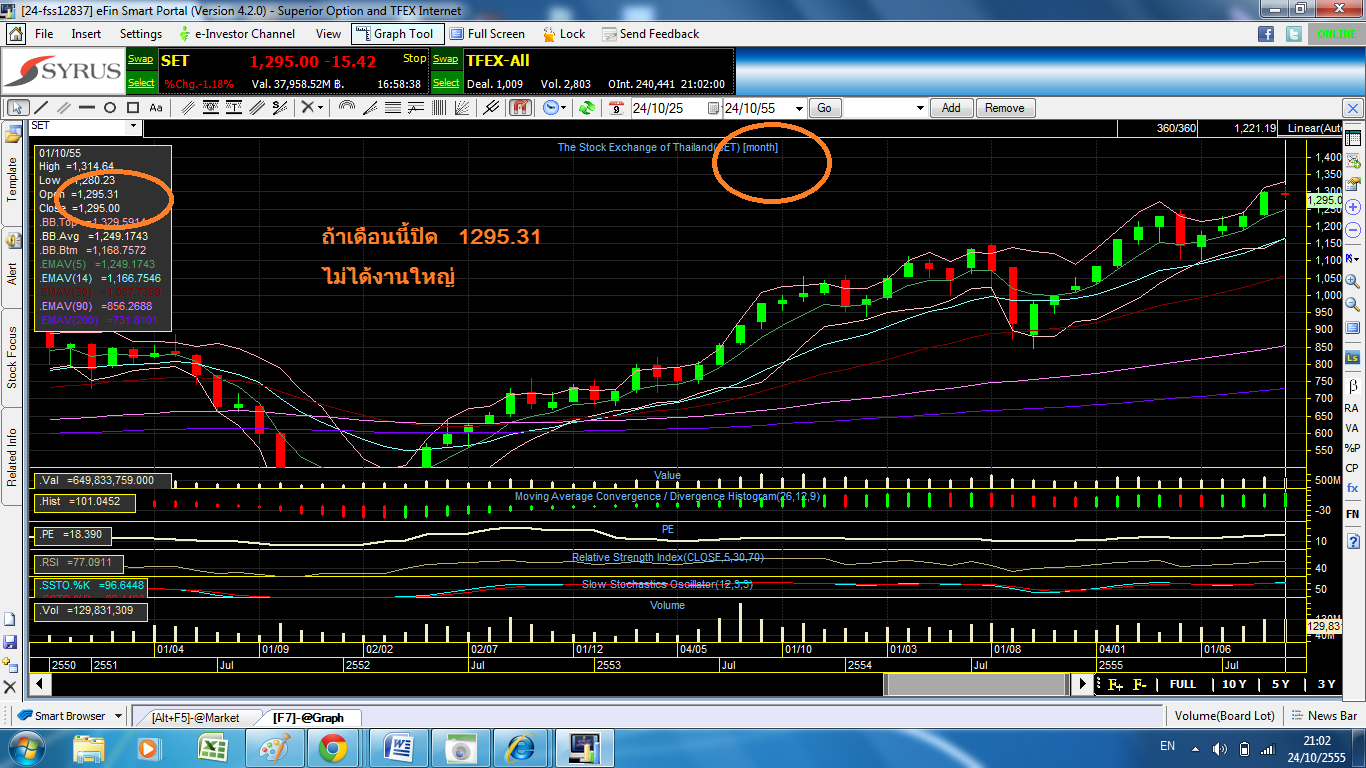
Task: Open the Insert menu
Action: (x=86, y=34)
